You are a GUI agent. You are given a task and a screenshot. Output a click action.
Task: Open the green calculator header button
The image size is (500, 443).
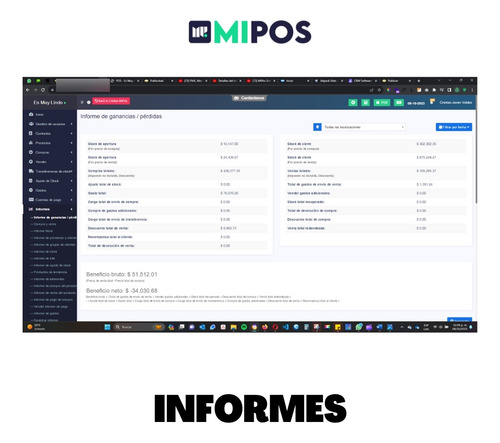tap(366, 103)
